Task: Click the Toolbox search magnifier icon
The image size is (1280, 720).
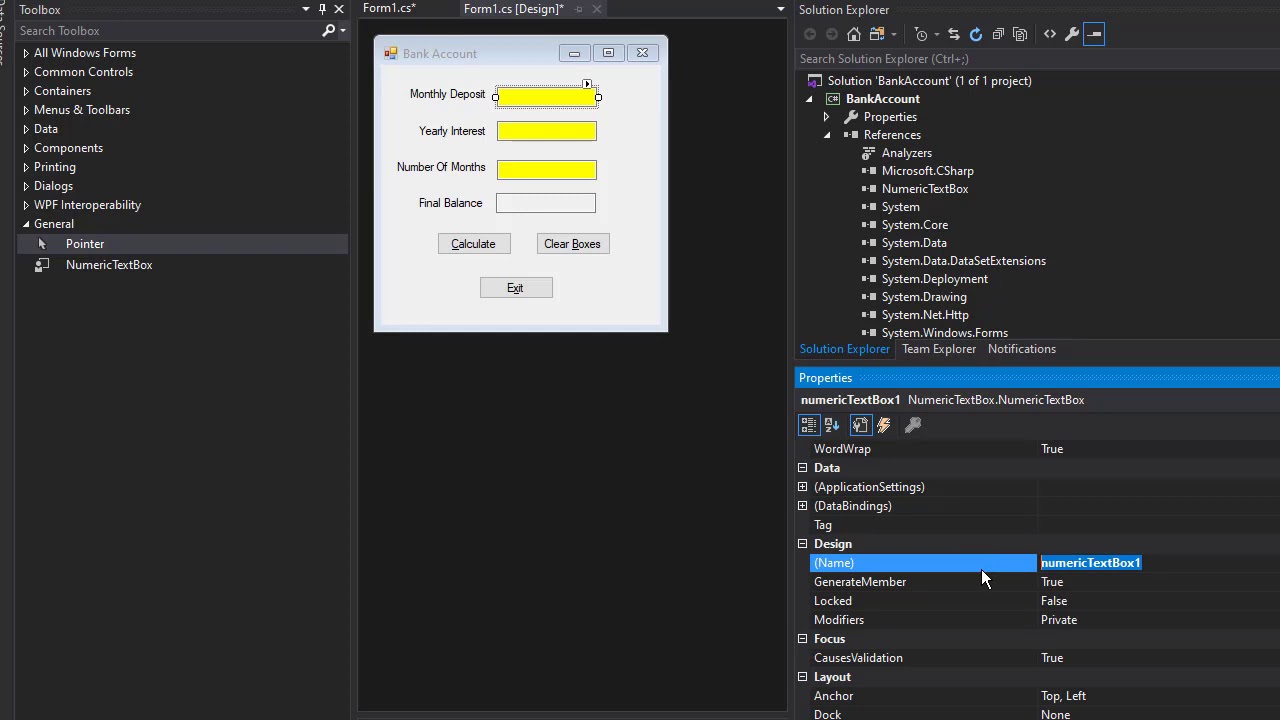Action: [x=328, y=31]
